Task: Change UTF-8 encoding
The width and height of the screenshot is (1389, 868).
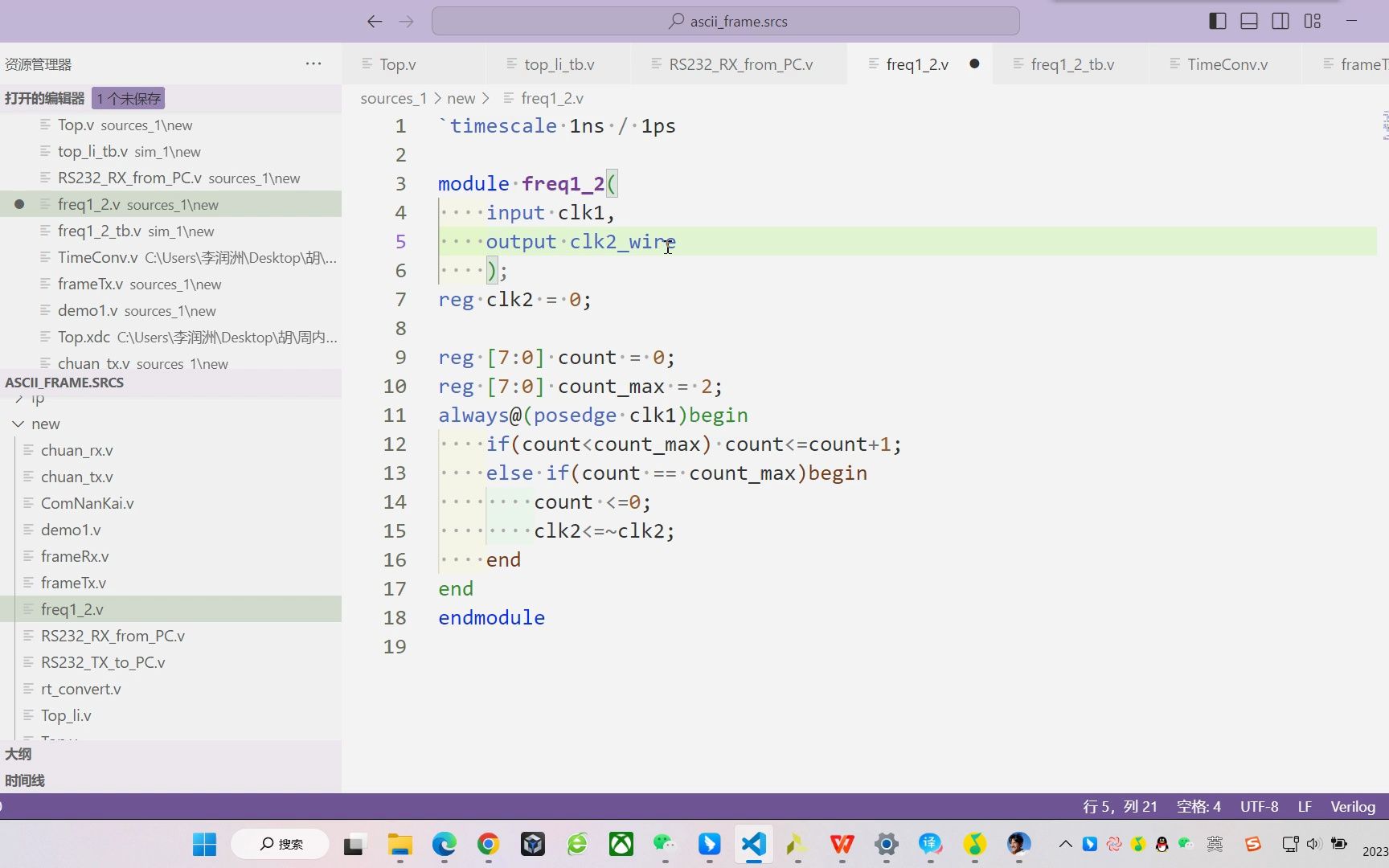Action: click(1259, 806)
